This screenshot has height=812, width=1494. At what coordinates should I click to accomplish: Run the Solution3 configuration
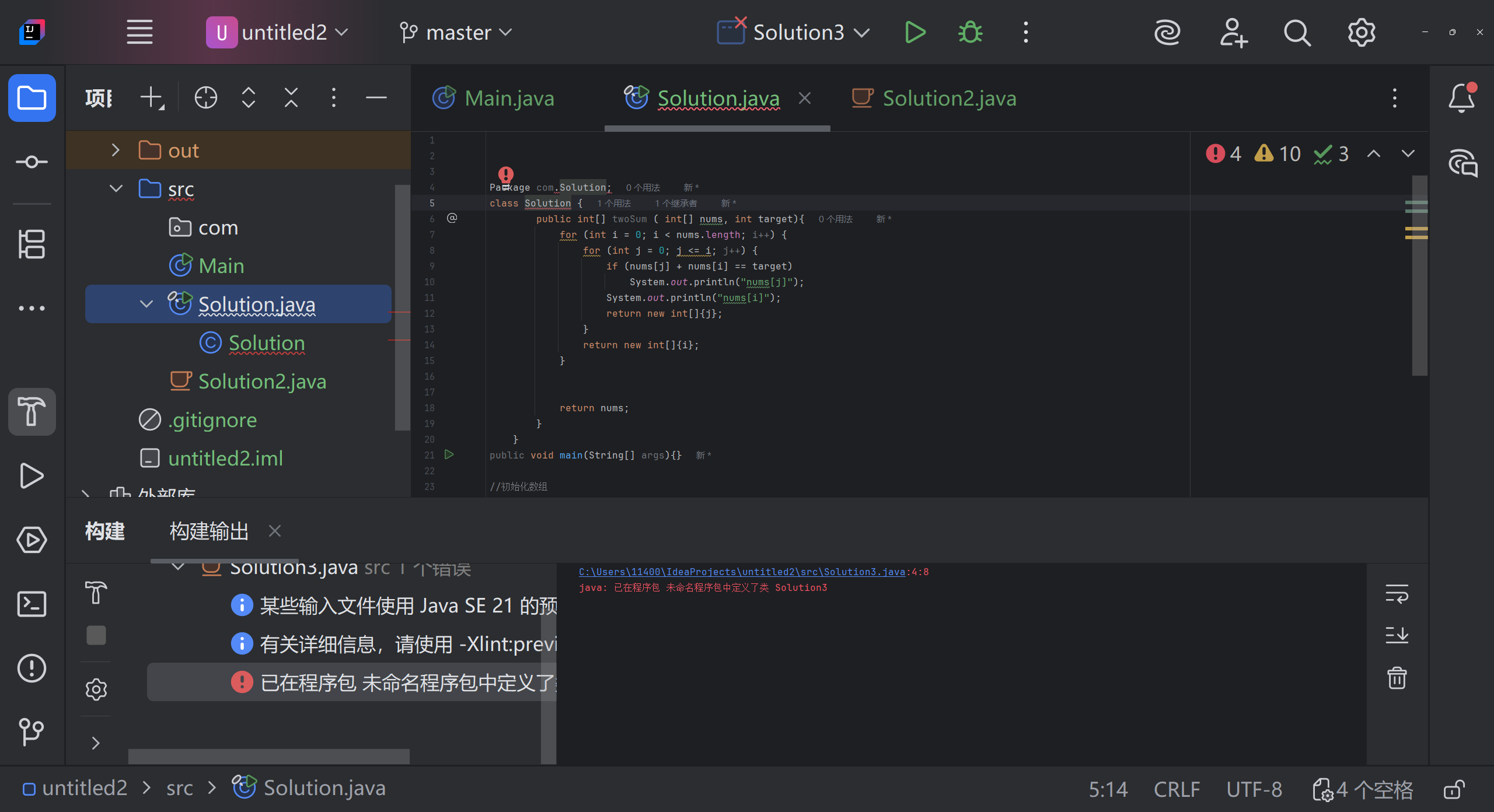click(914, 33)
